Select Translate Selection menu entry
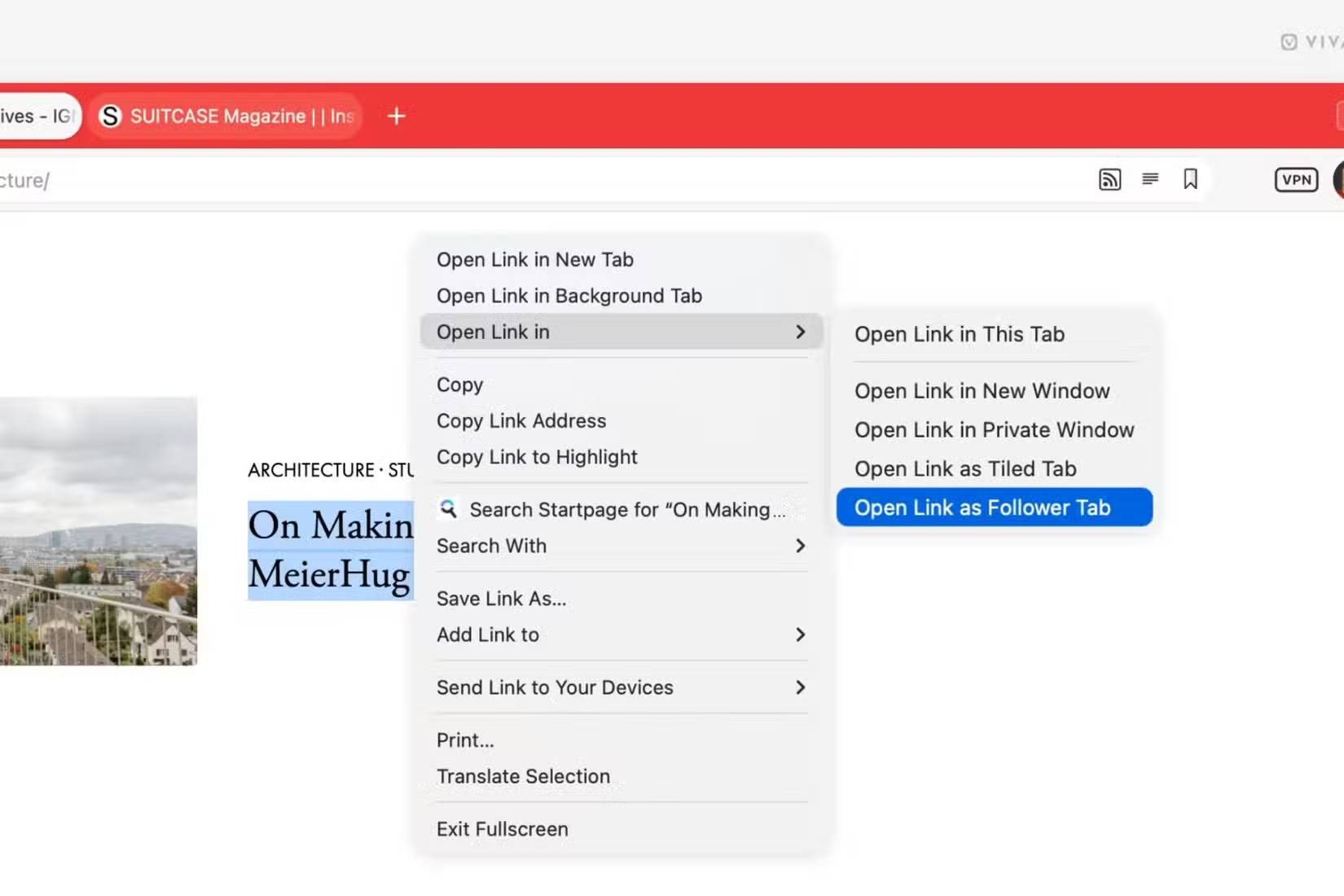The width and height of the screenshot is (1344, 896). (x=523, y=776)
